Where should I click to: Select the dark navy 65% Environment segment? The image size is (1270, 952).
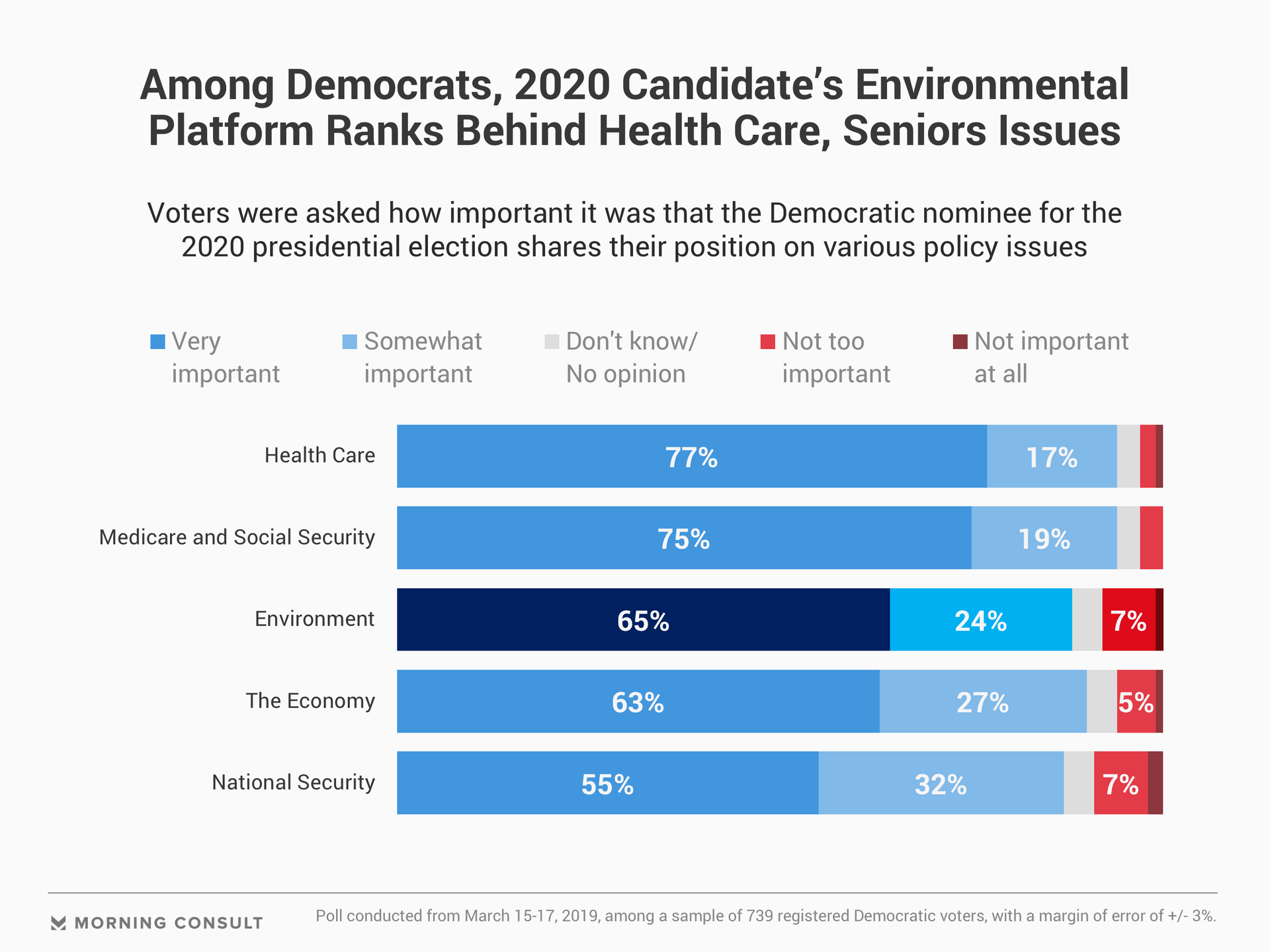click(643, 620)
